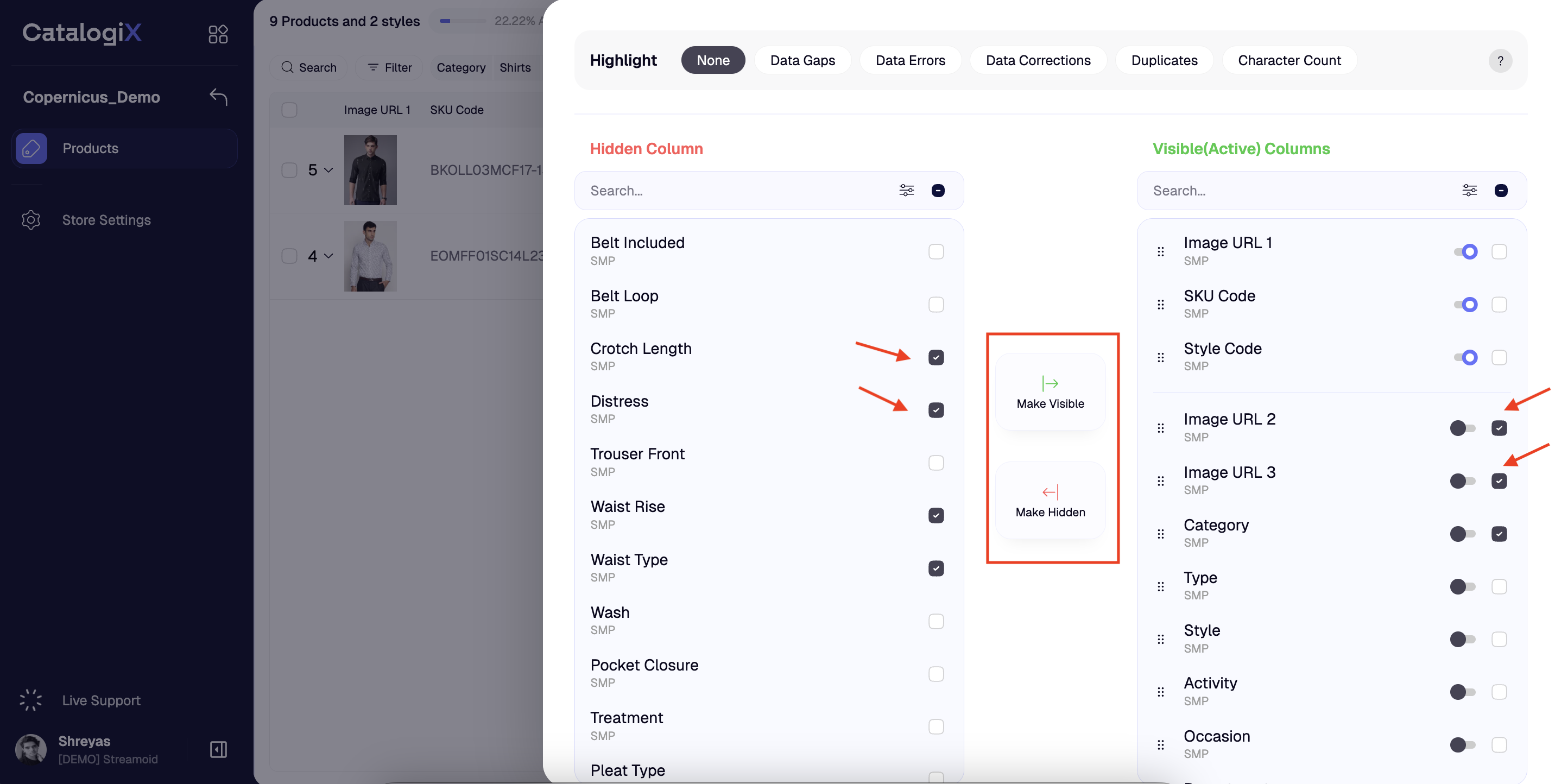Expand the row 5 variants chevron
The image size is (1555, 784).
(328, 170)
